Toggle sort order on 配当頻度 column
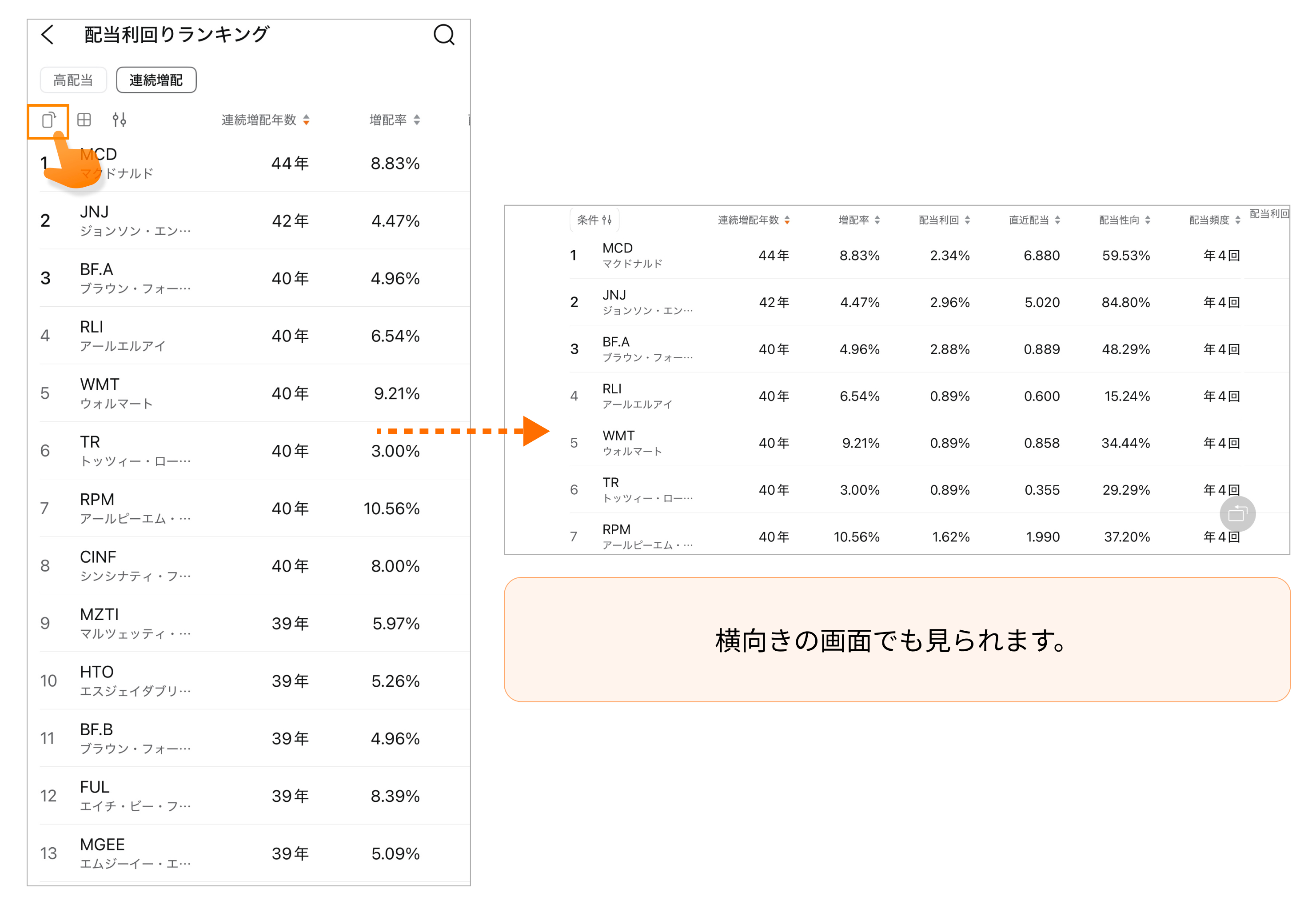Screen dimensions: 1316x905 pos(1238,220)
